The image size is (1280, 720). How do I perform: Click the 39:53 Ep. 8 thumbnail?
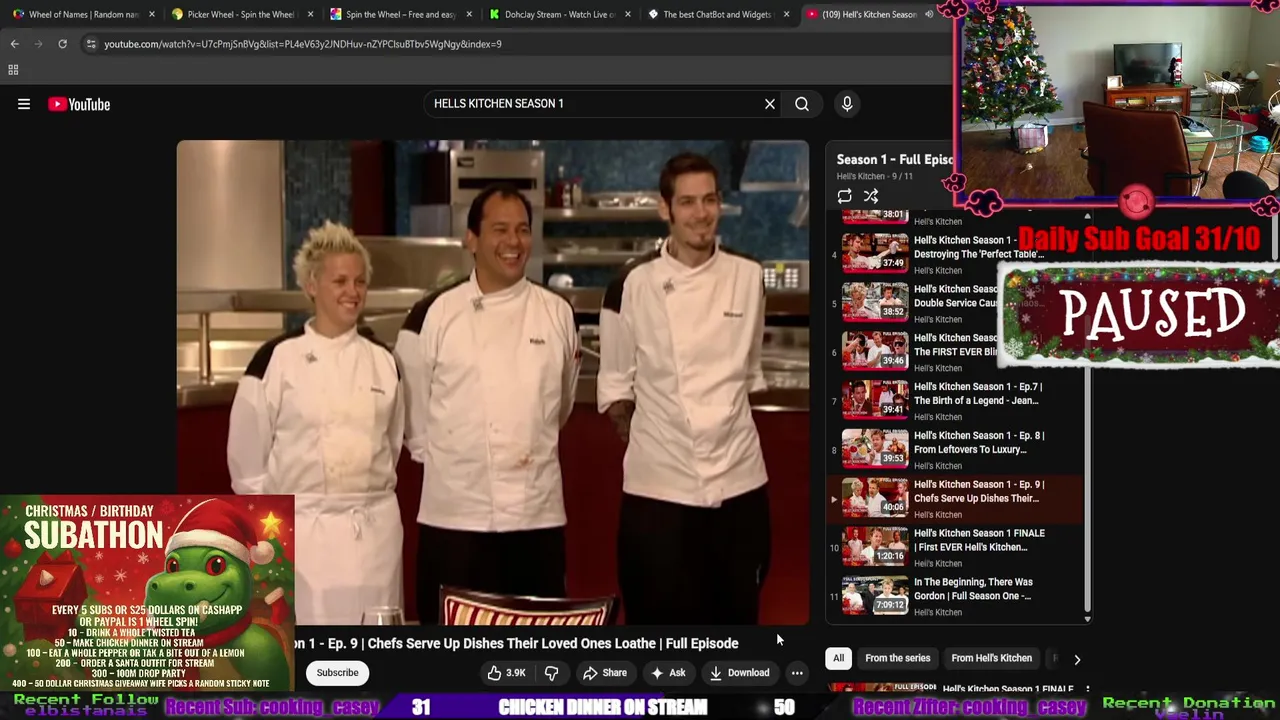pyautogui.click(x=875, y=448)
